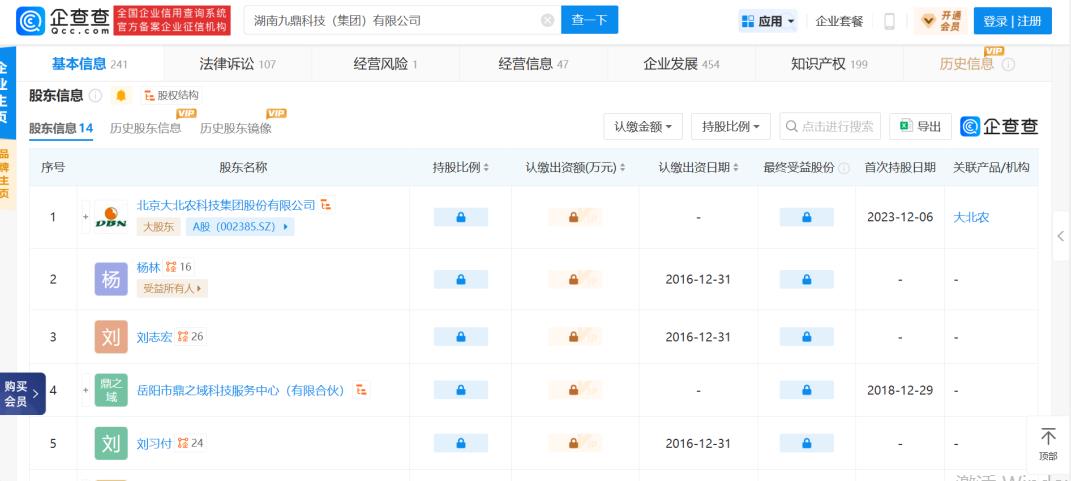1071x481 pixels.
Task: Open 北京大北农科技集团股份有限公司 link
Action: tap(226, 205)
